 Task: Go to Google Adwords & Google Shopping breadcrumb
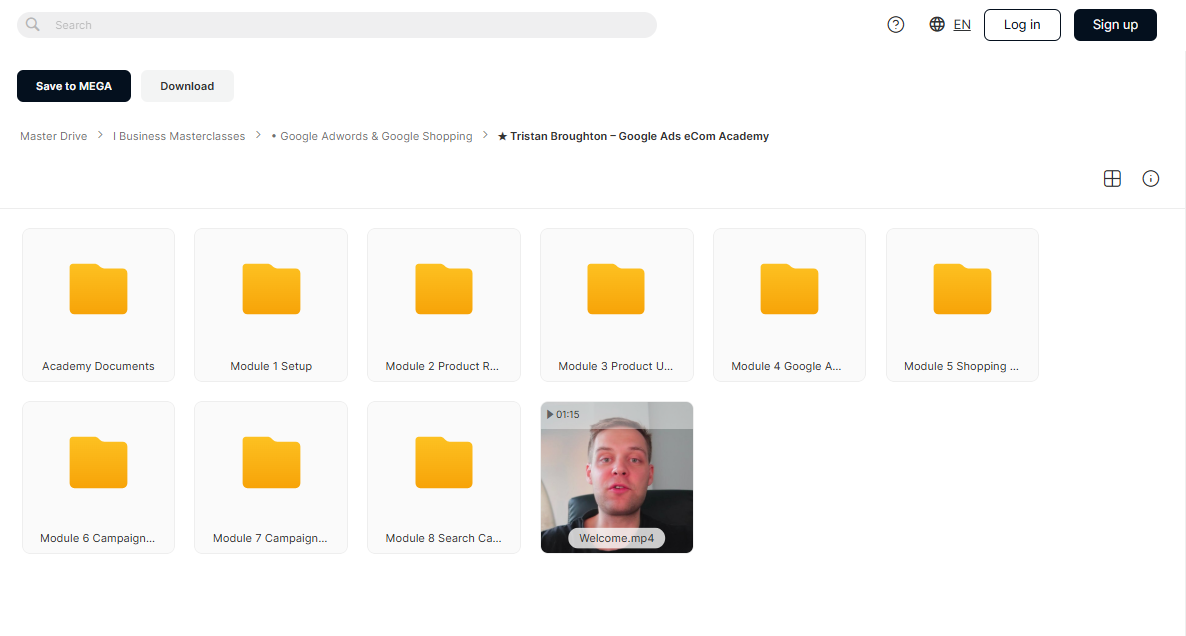(x=371, y=136)
